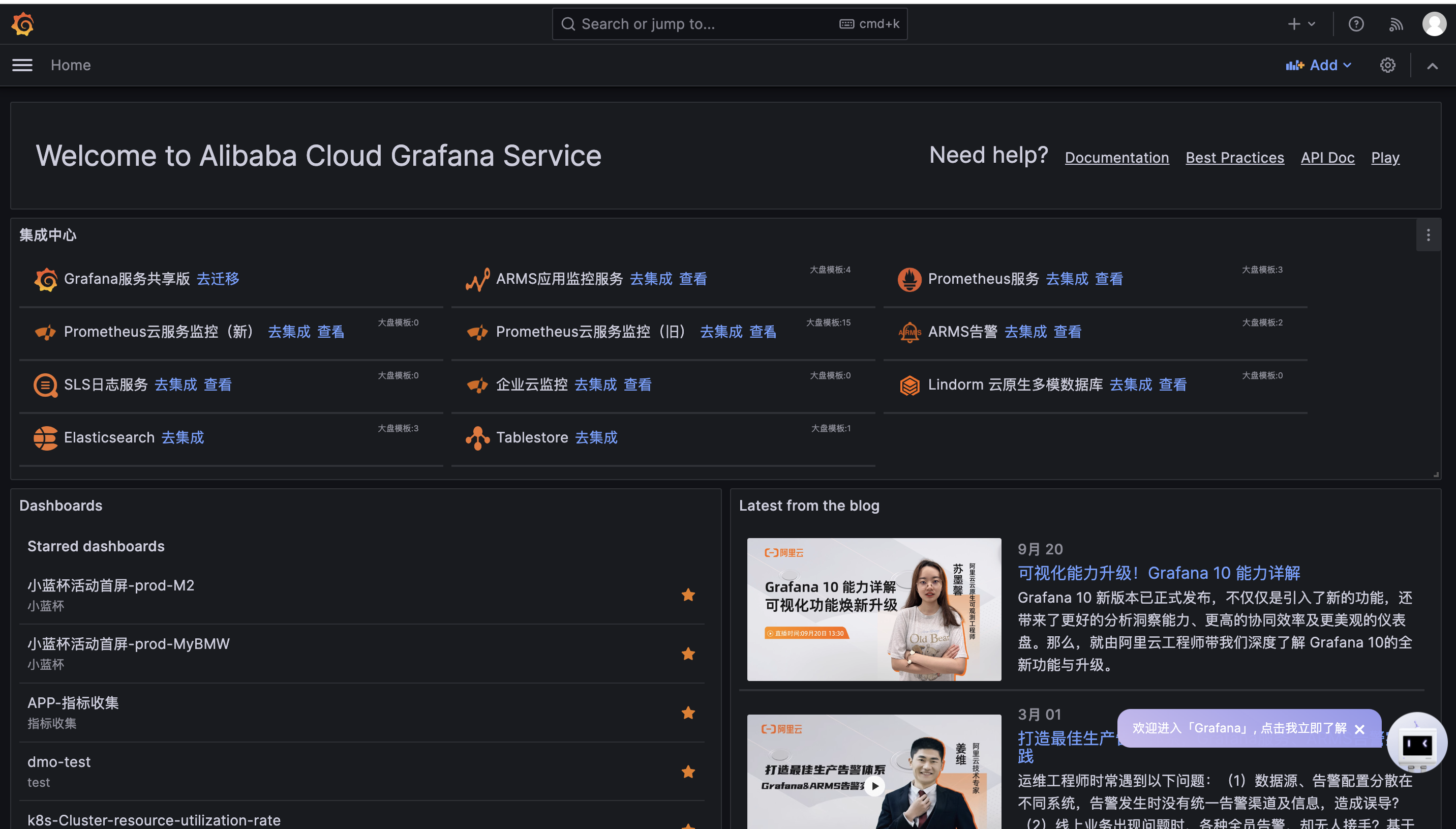Click the ARMS告警 bell icon
The height and width of the screenshot is (829, 1456).
(909, 332)
